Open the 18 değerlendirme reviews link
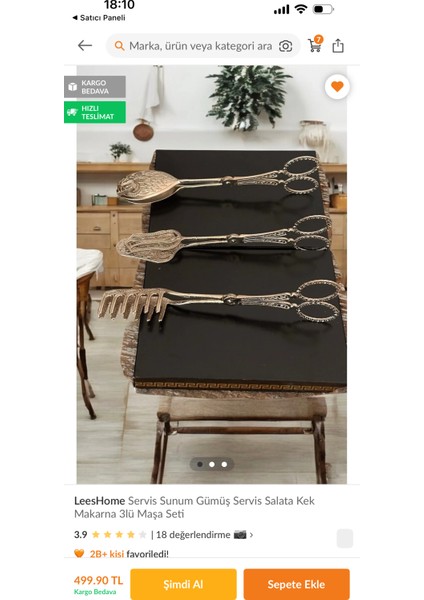The width and height of the screenshot is (424, 600). click(x=193, y=535)
